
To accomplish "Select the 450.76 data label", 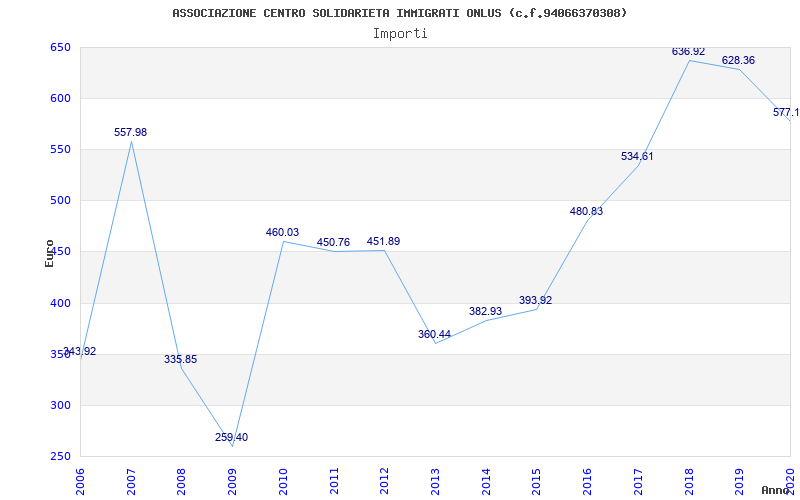I will tap(333, 242).
